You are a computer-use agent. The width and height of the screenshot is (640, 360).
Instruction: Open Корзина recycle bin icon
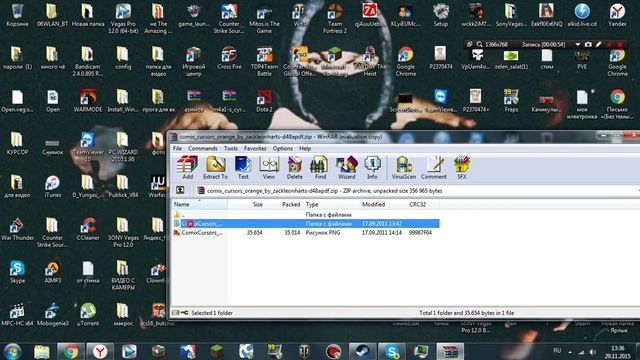point(17,15)
